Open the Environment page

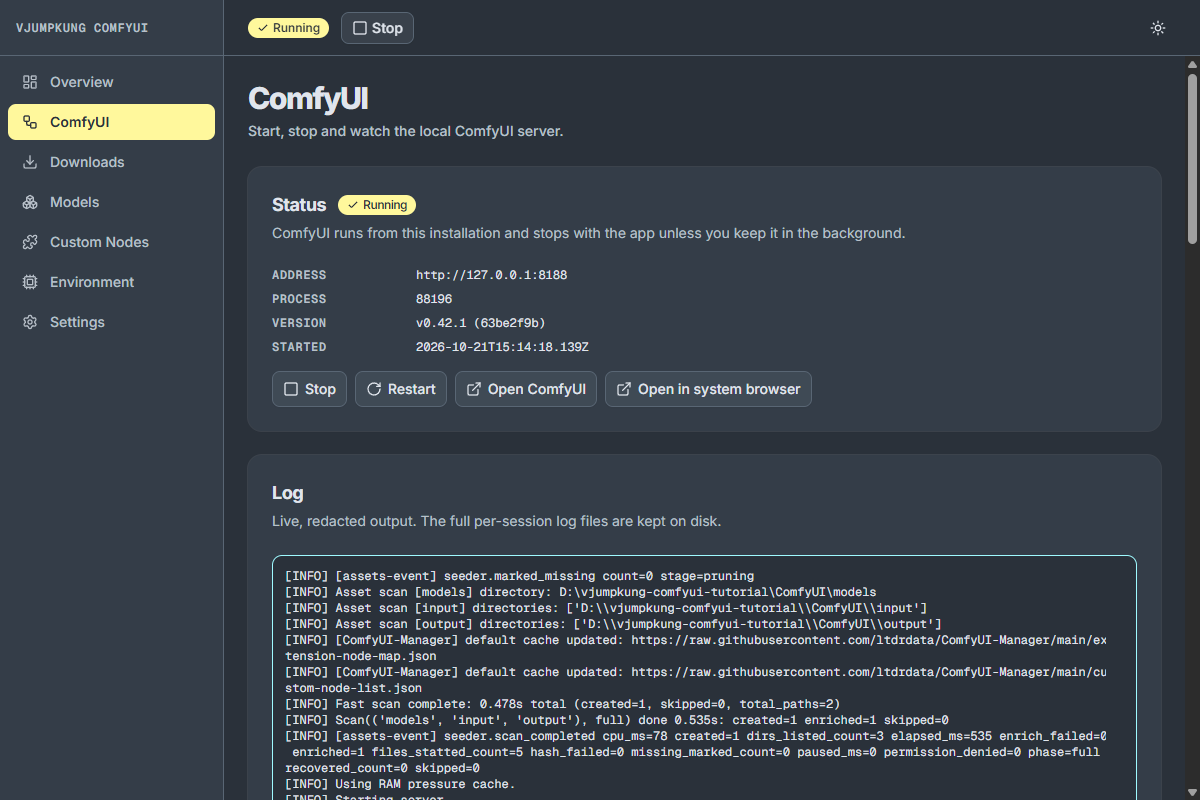[x=111, y=282]
